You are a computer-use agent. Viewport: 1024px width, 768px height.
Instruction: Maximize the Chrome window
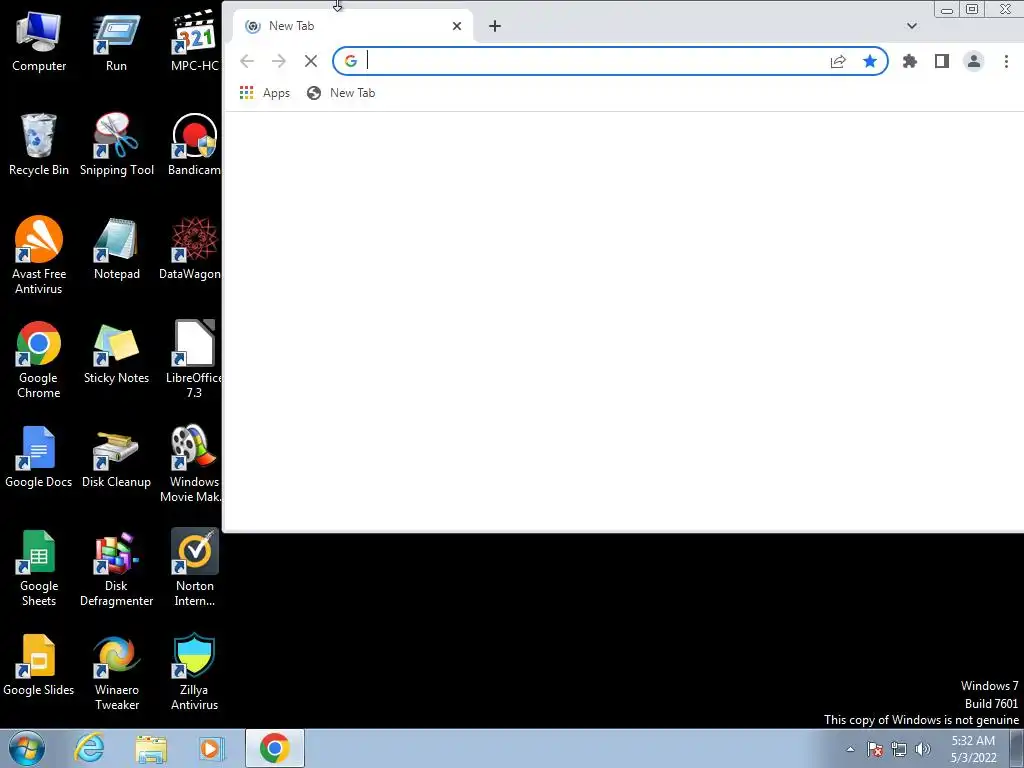972,9
